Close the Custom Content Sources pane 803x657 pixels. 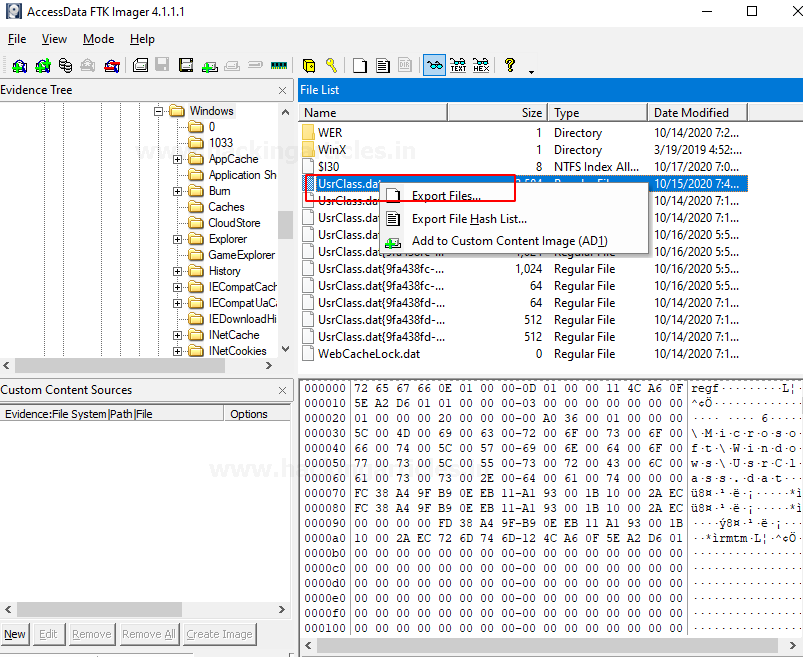click(x=282, y=391)
